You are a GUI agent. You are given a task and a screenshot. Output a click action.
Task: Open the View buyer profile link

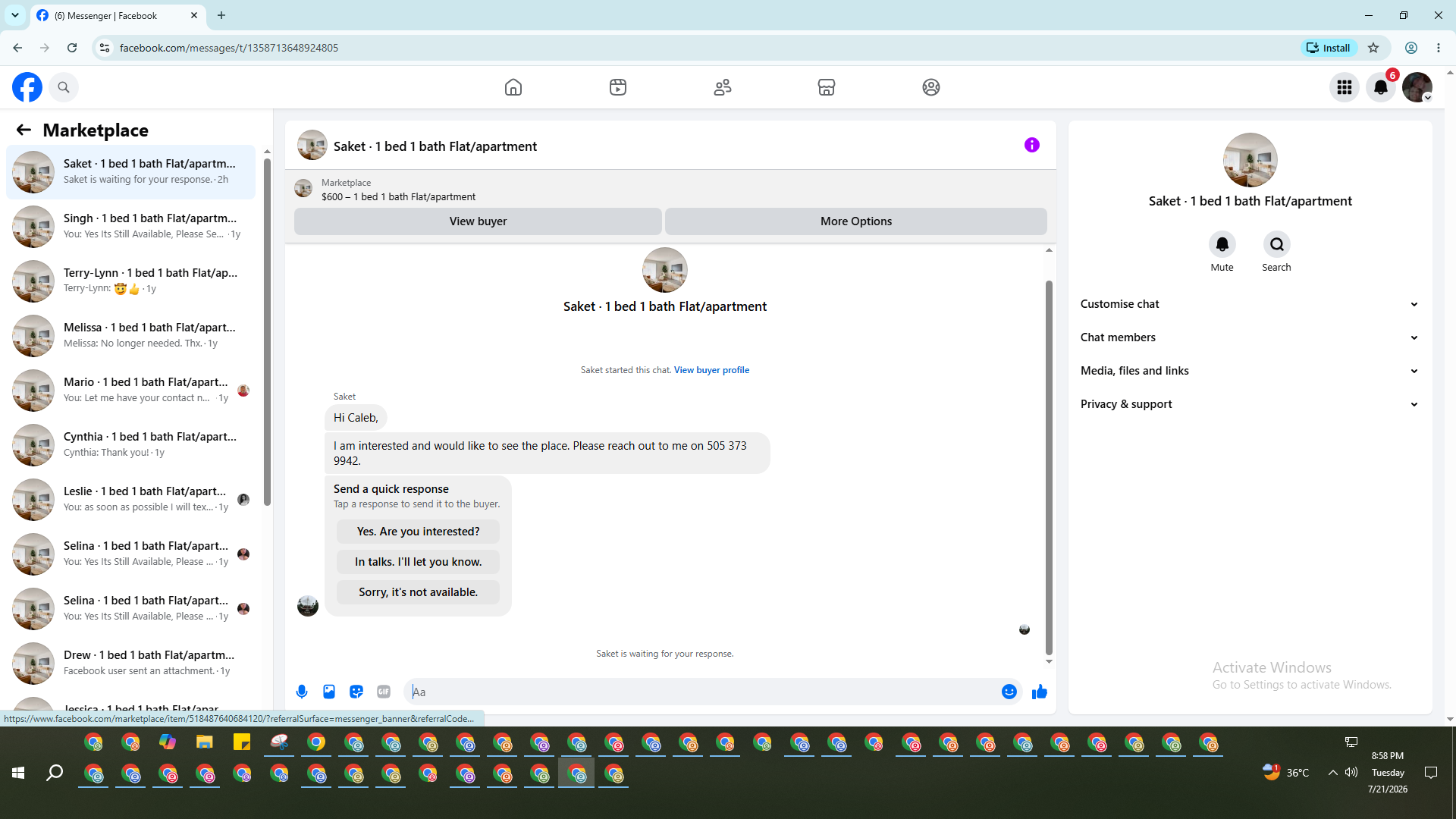(711, 370)
